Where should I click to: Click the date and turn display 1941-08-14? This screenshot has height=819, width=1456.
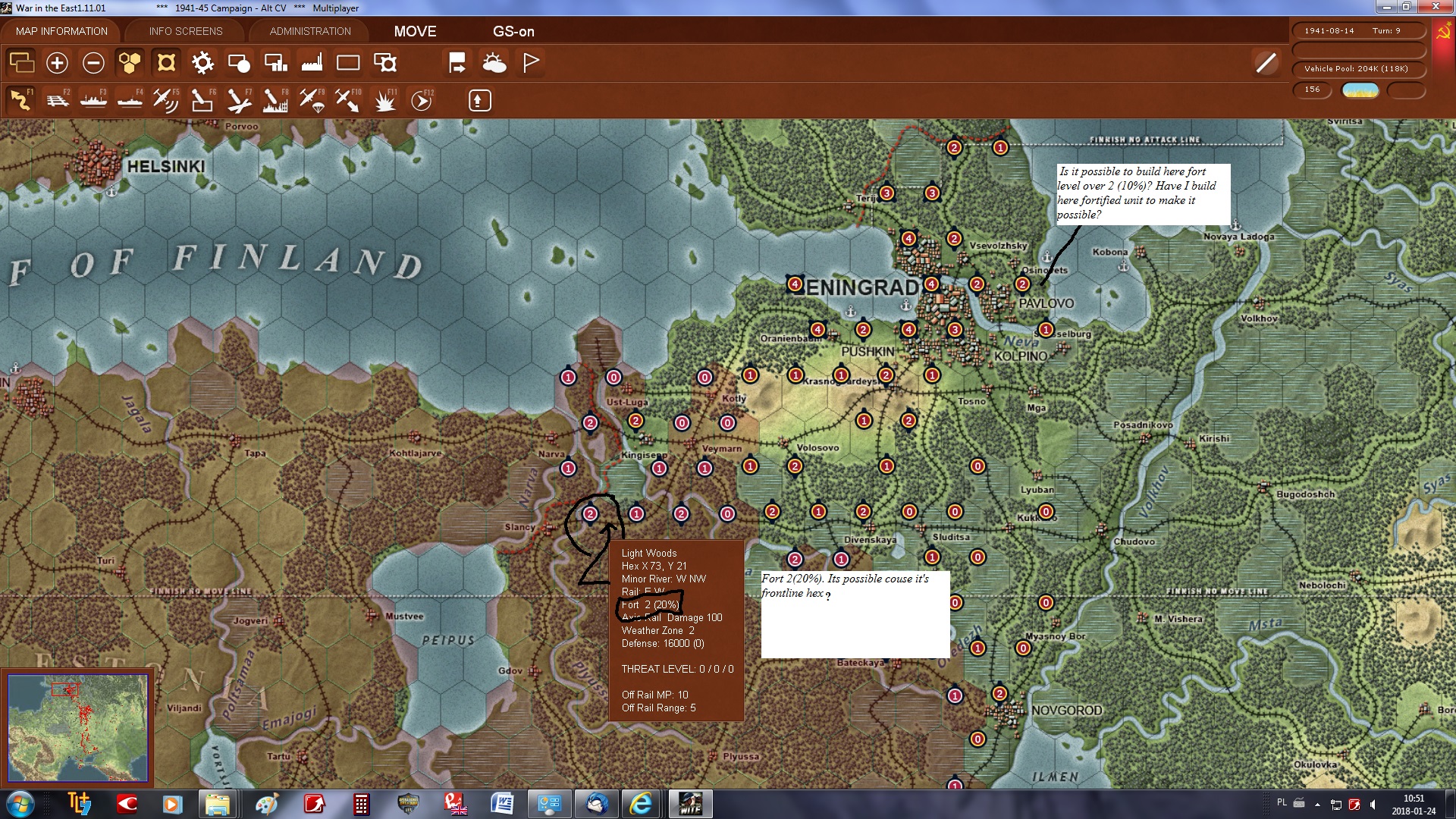[1357, 30]
